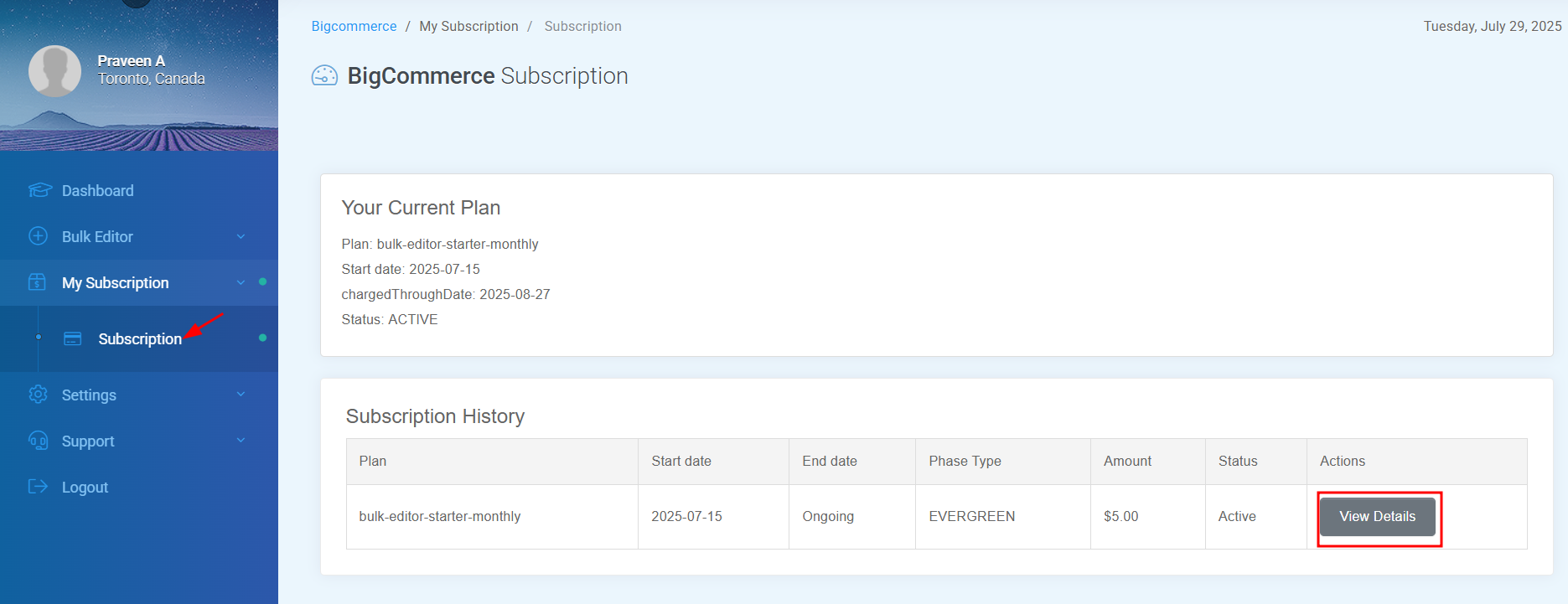Open the Subscription submenu item

pos(139,338)
